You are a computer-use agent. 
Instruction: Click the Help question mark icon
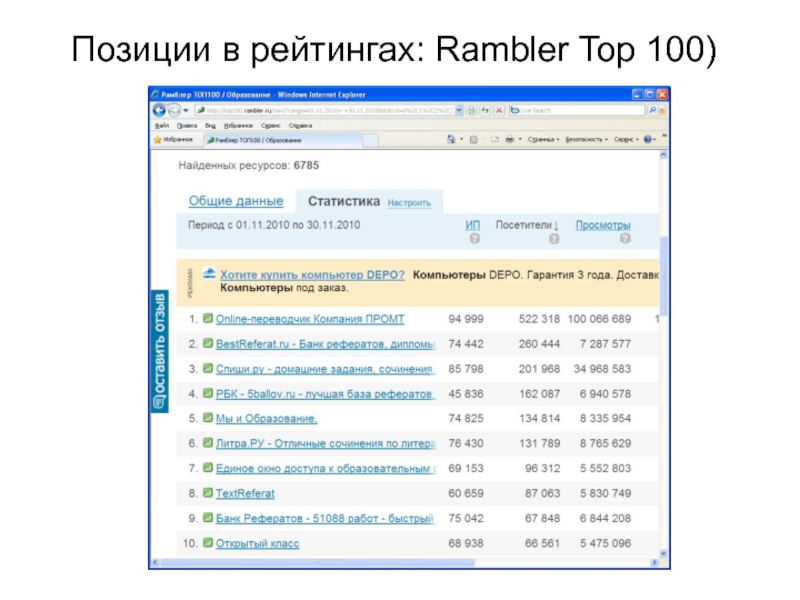click(647, 139)
